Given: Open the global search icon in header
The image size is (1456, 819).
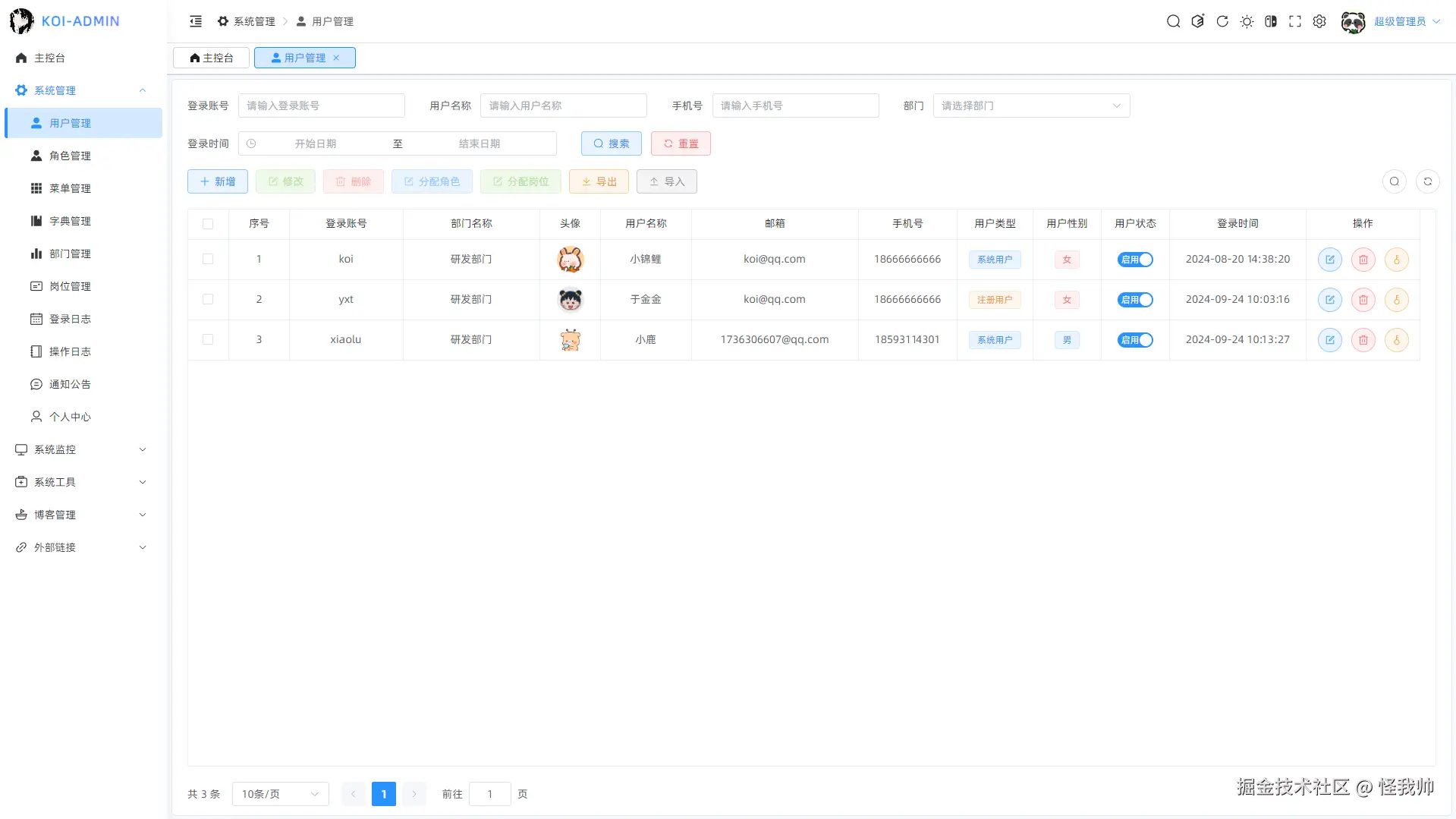Looking at the screenshot, I should tap(1173, 21).
